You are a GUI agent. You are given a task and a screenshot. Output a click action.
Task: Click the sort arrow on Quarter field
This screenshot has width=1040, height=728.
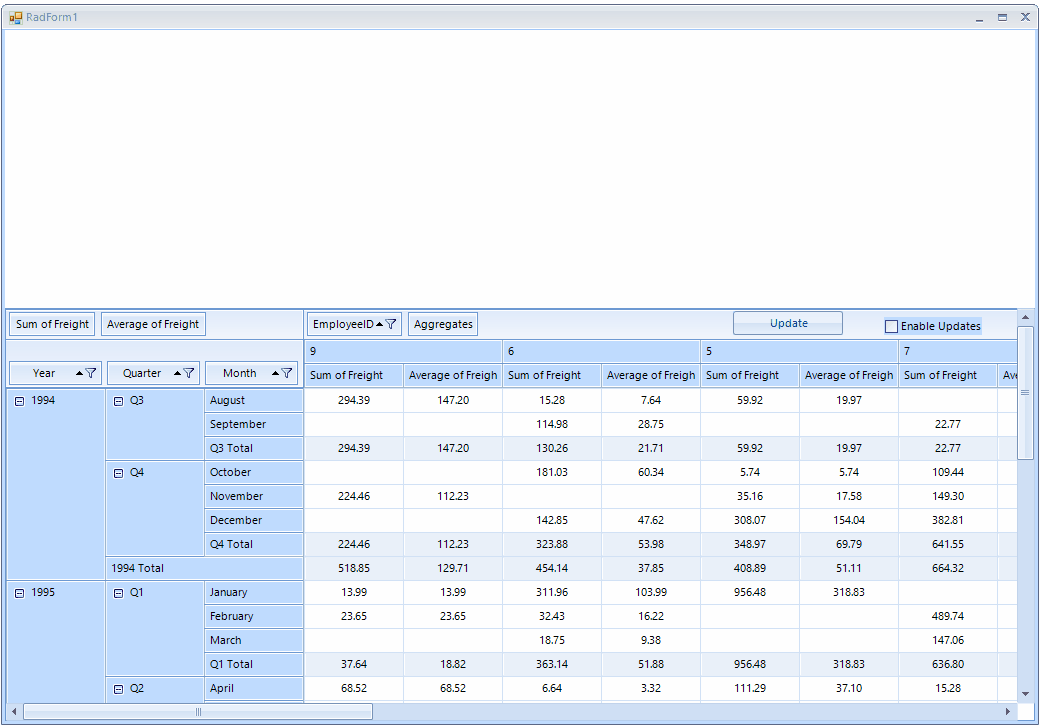pos(178,373)
